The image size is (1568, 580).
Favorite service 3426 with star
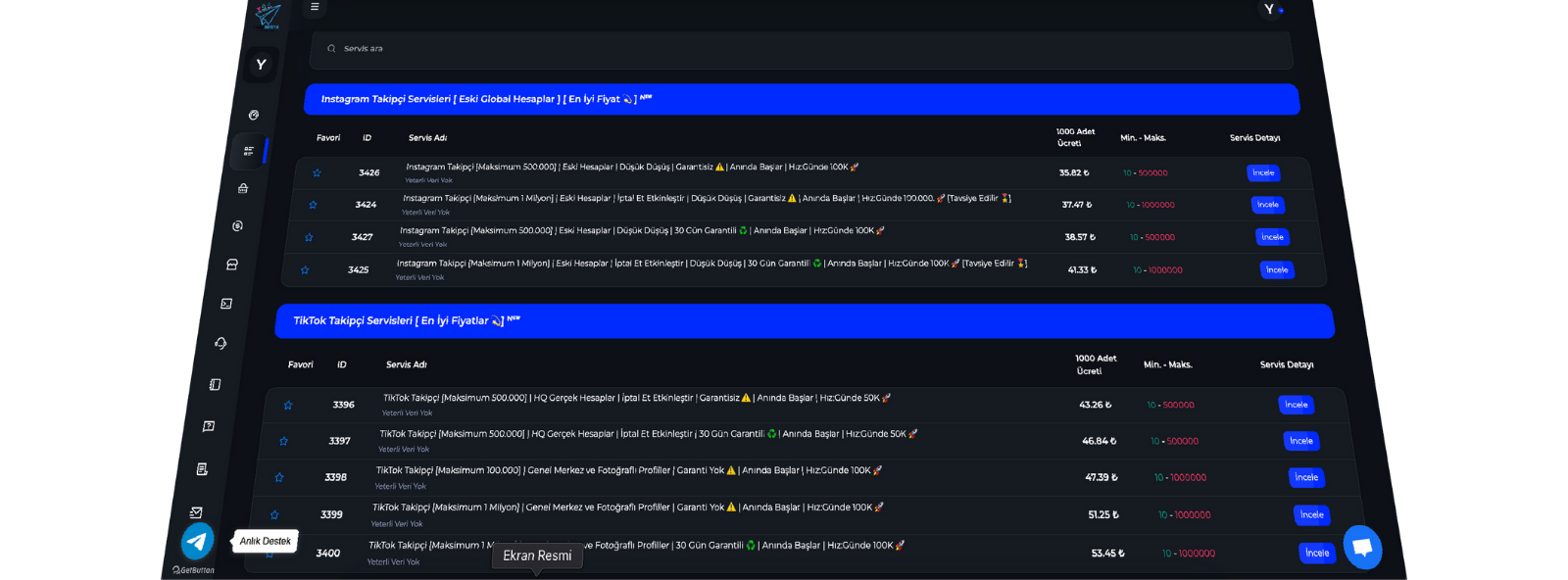[317, 173]
